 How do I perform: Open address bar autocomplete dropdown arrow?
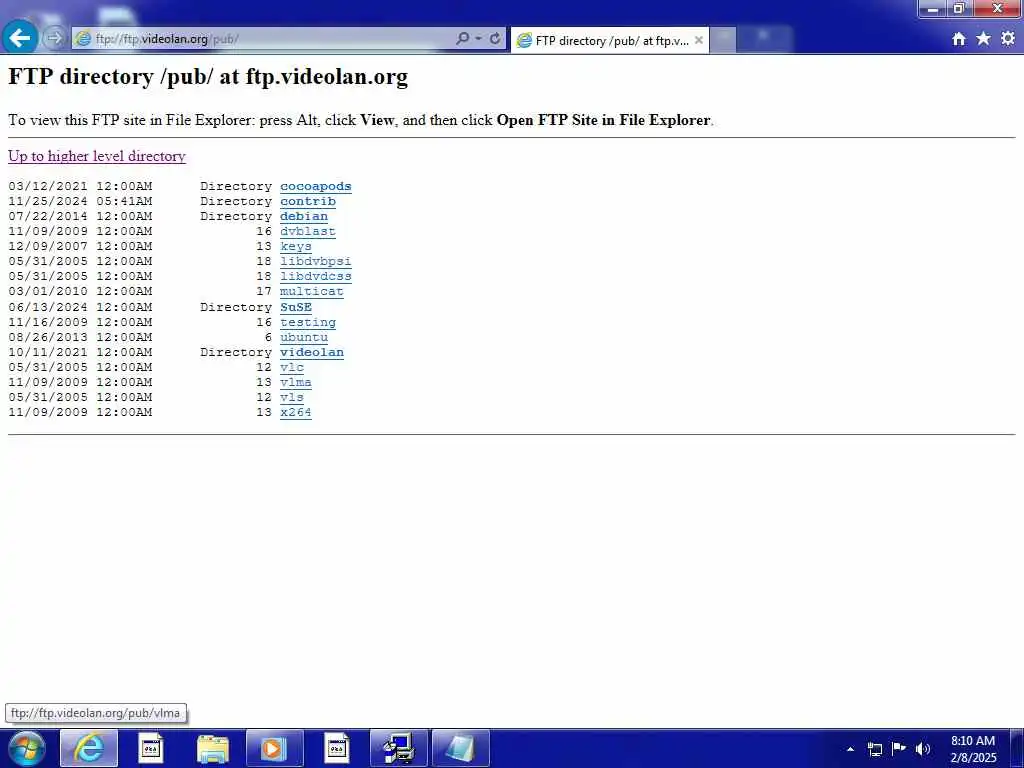coord(479,39)
